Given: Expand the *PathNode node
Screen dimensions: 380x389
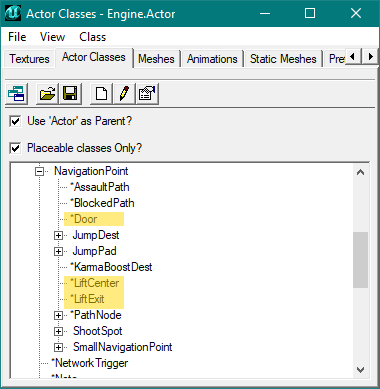Looking at the screenshot, I should point(58,315).
